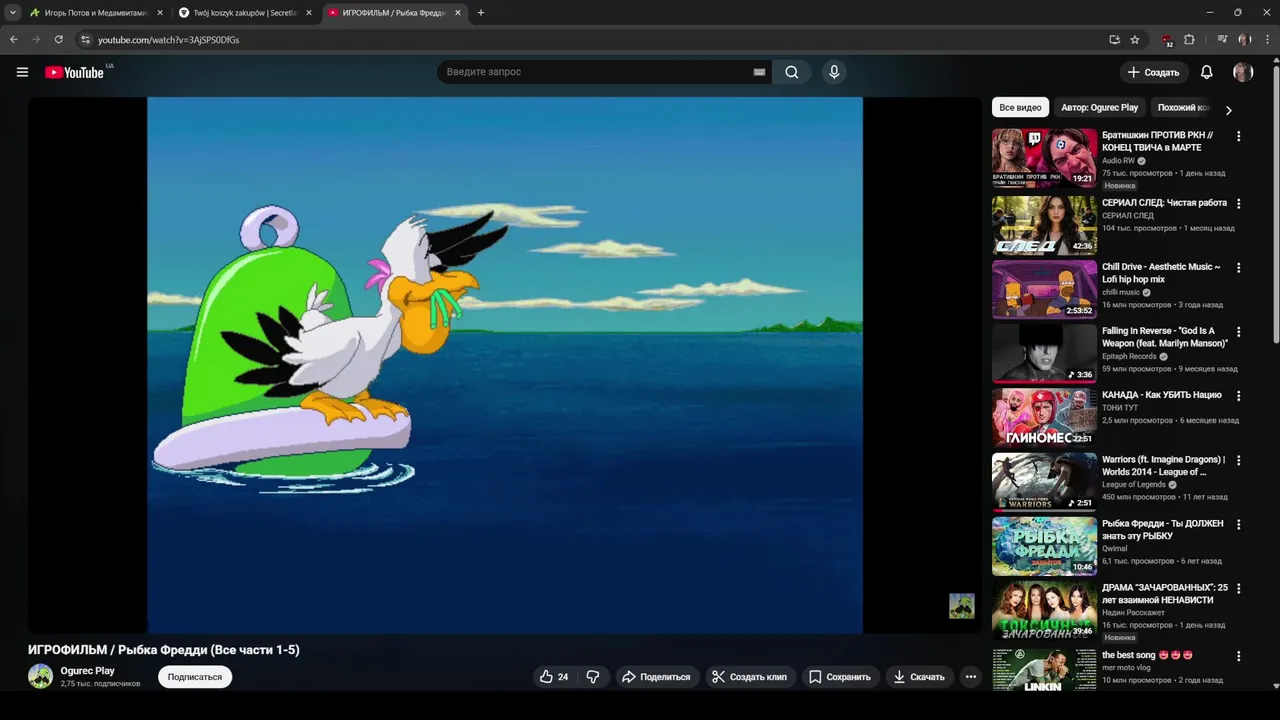Click the Поделиться share button
This screenshot has height=720, width=1280.
pyautogui.click(x=656, y=677)
